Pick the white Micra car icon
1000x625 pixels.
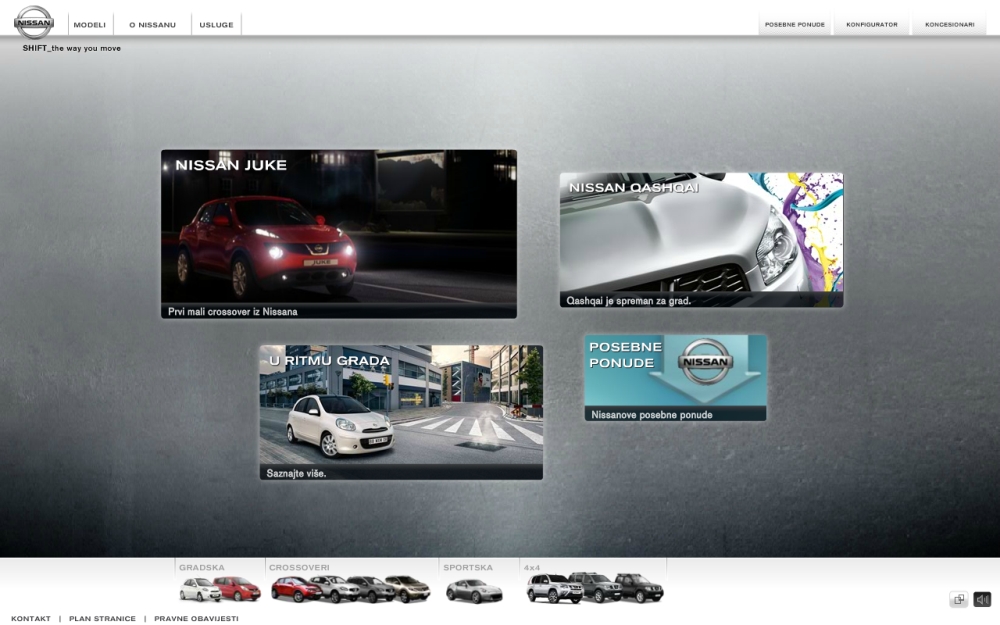coord(200,590)
